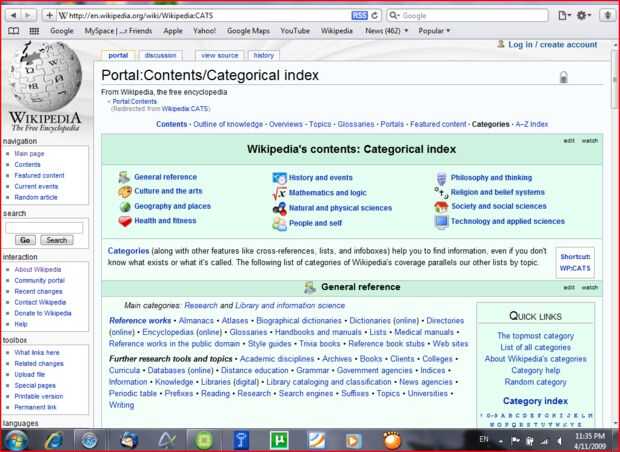This screenshot has width=620, height=452.
Task: Open the Search engines category link
Action: tap(306, 393)
